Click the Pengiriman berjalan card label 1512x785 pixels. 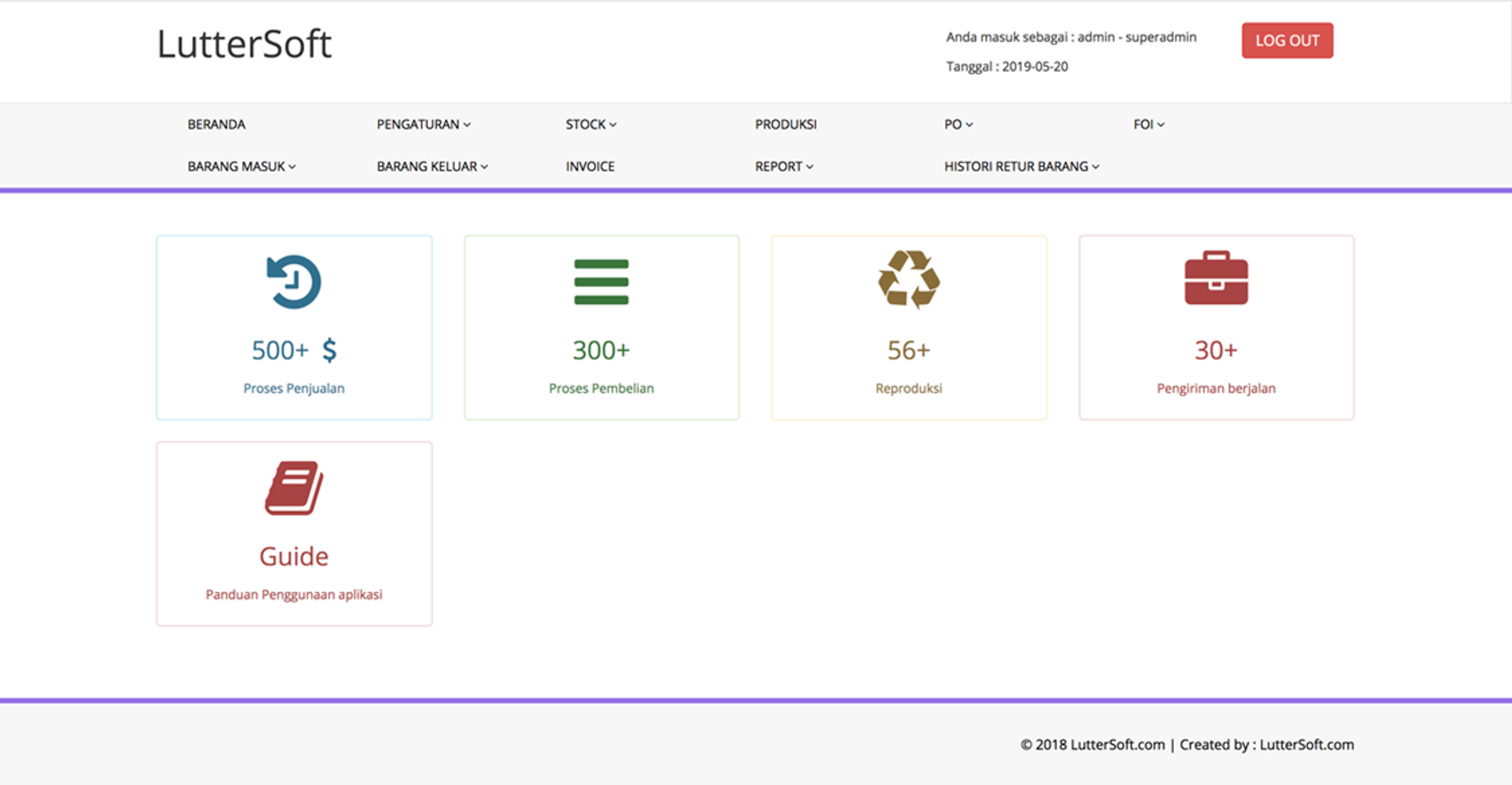tap(1216, 388)
